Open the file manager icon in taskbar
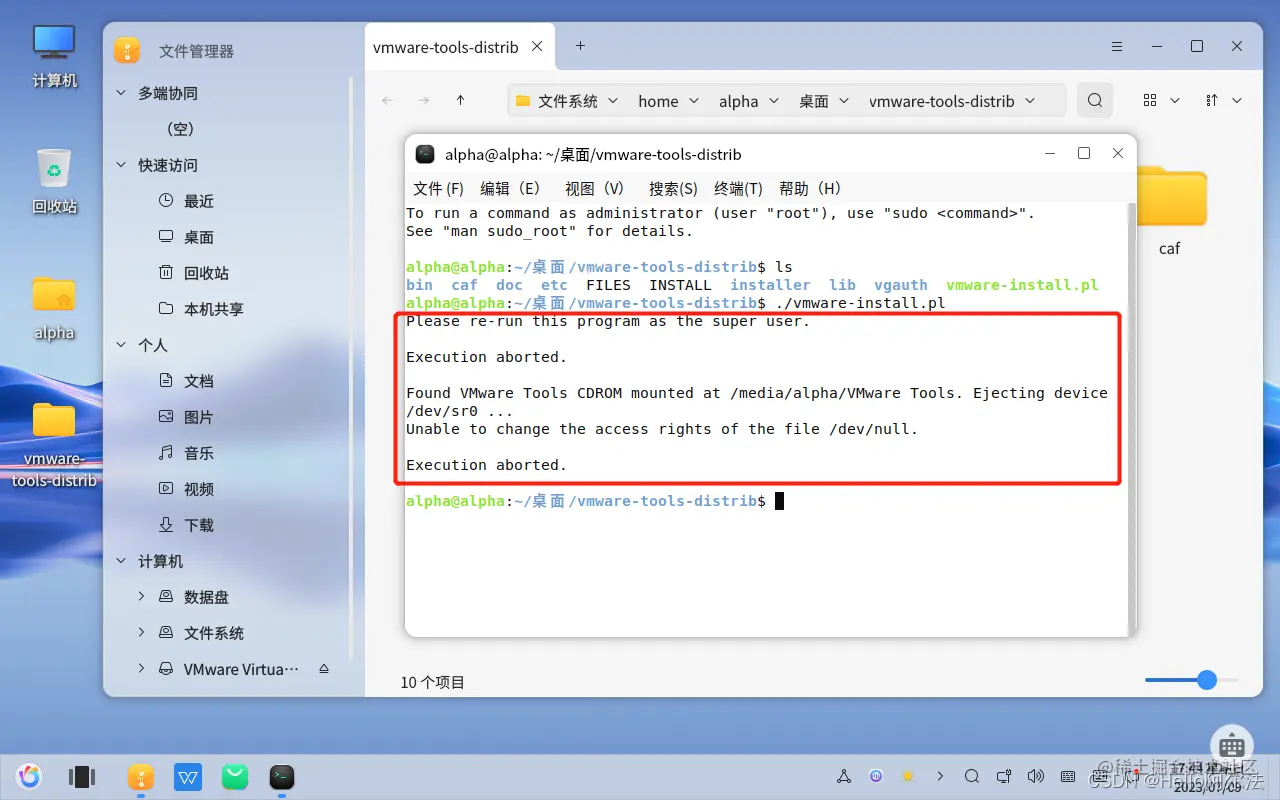 point(140,776)
